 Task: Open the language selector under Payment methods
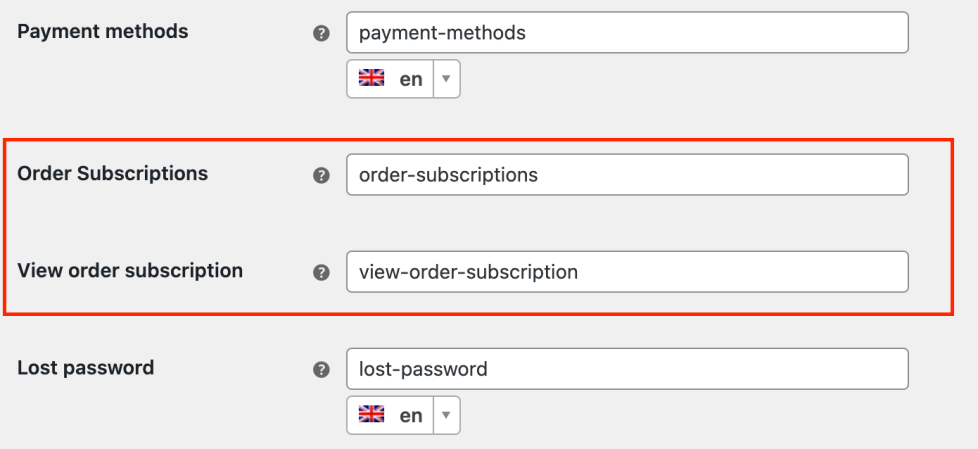point(403,80)
